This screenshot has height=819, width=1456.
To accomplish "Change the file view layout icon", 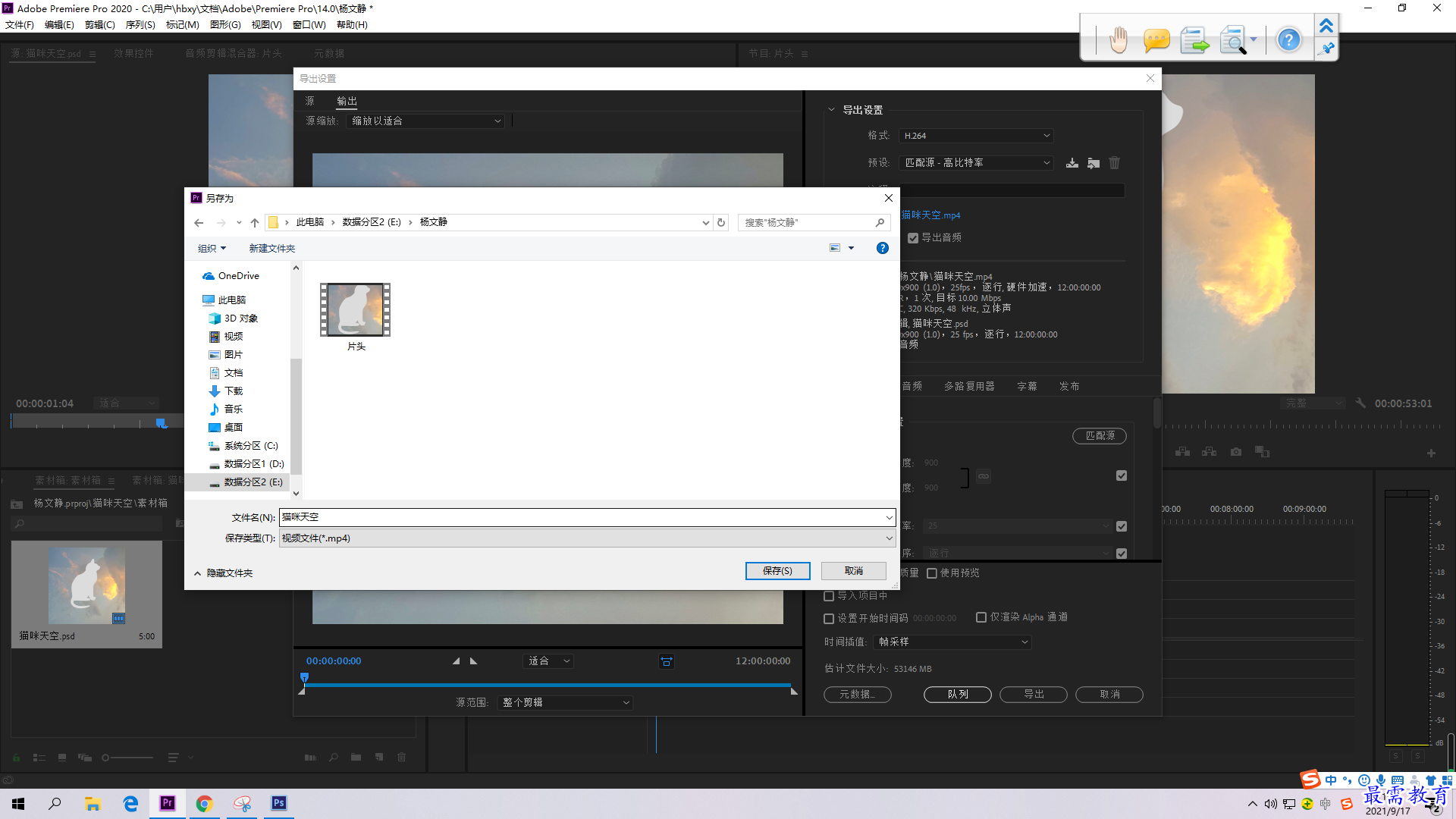I will (835, 248).
